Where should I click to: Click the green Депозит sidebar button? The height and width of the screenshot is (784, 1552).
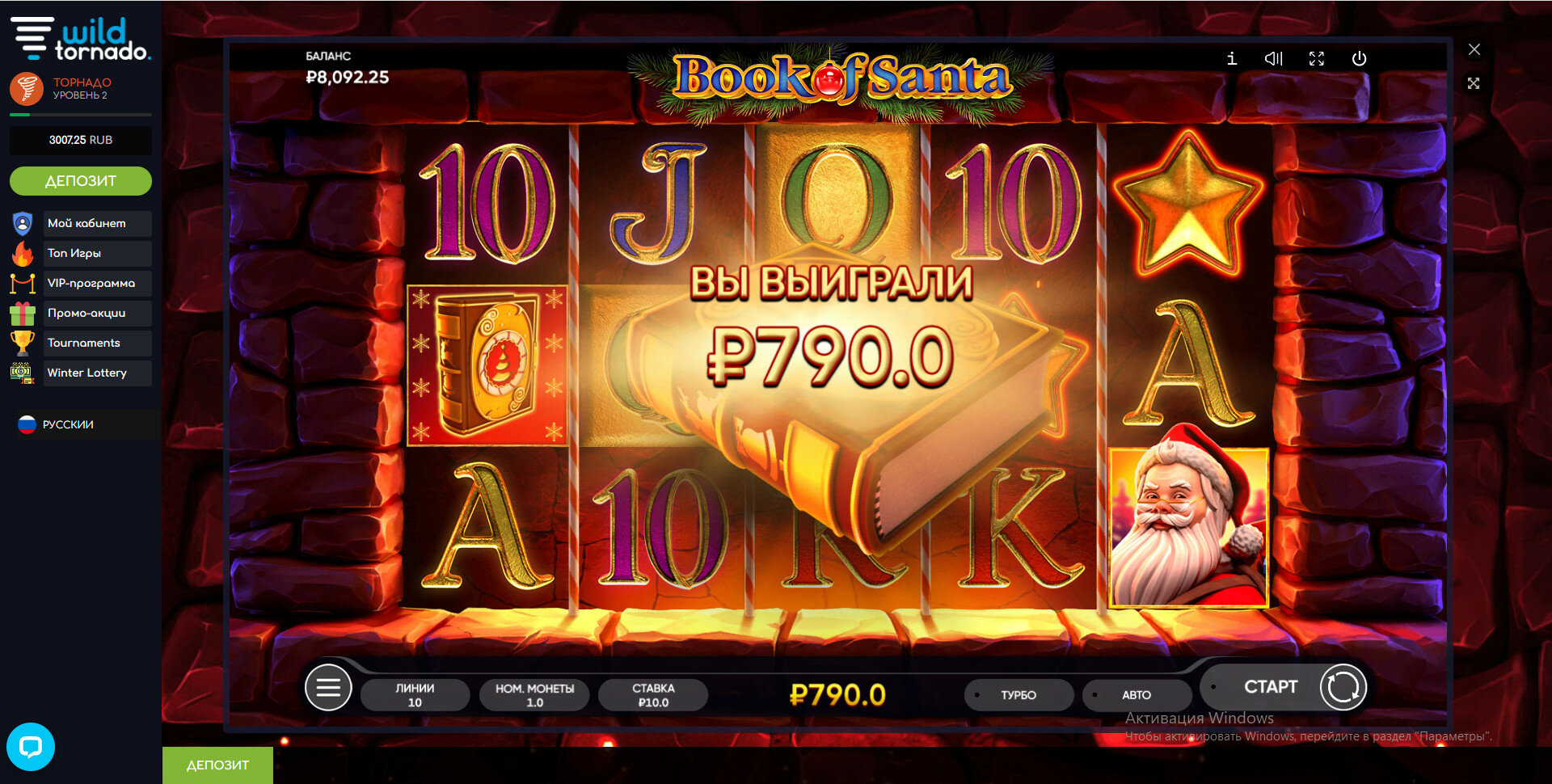coord(81,181)
